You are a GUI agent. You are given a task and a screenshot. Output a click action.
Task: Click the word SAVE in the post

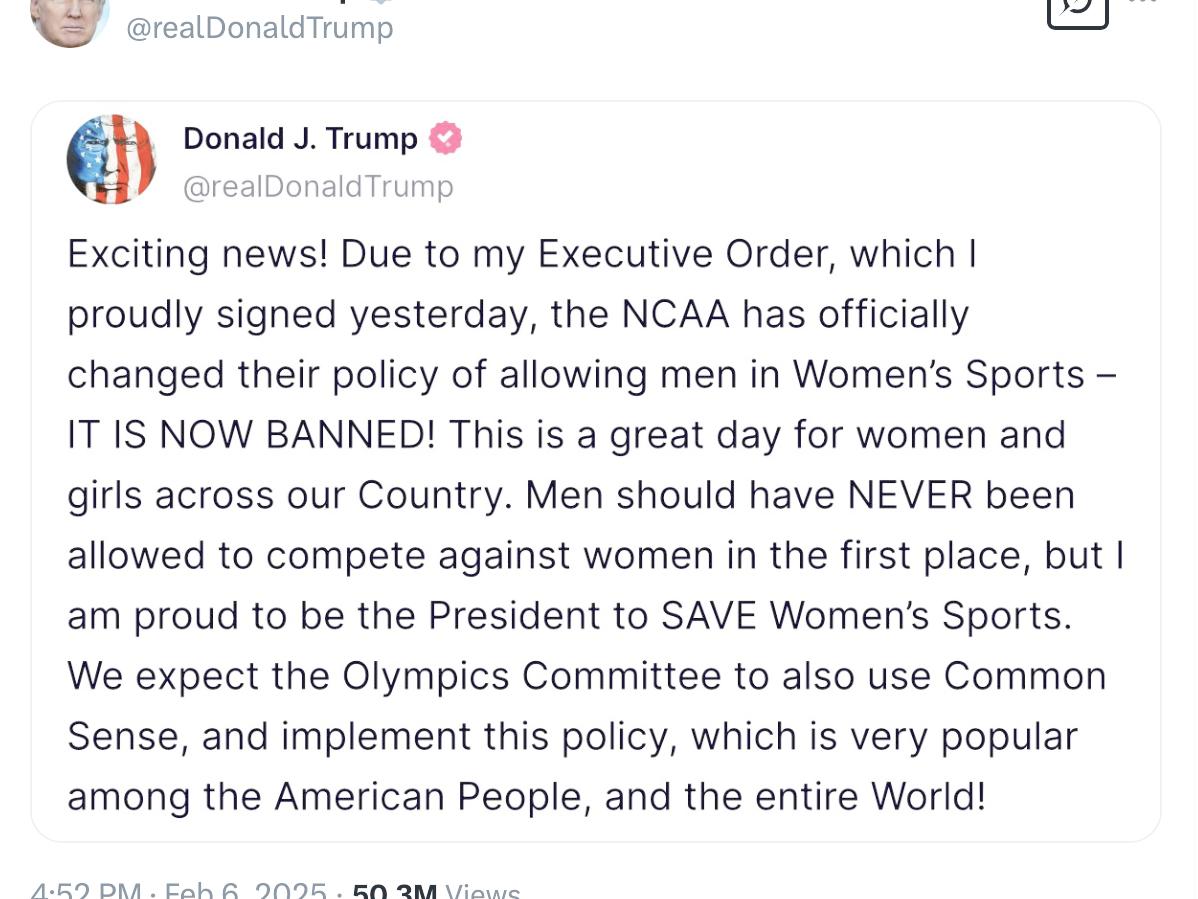tap(709, 616)
